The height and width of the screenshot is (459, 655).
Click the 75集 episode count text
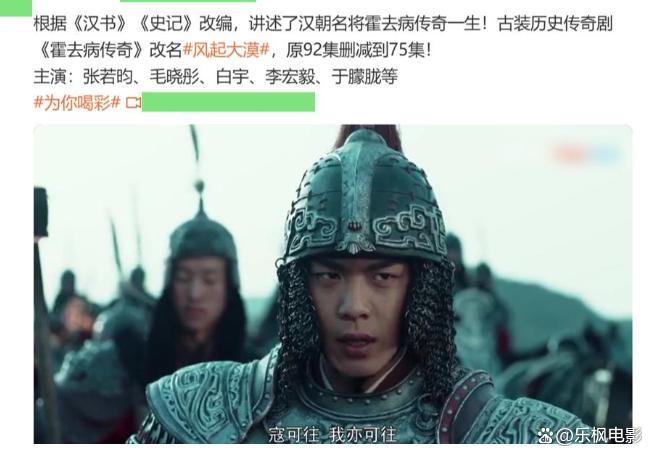coord(406,51)
